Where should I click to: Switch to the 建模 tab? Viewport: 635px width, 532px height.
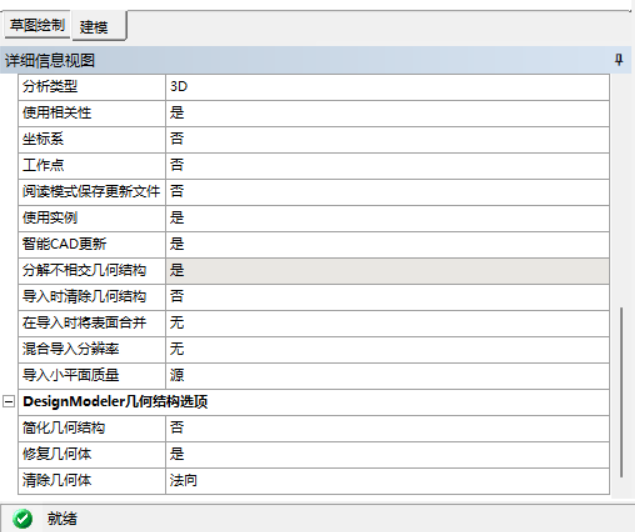pyautogui.click(x=99, y=26)
